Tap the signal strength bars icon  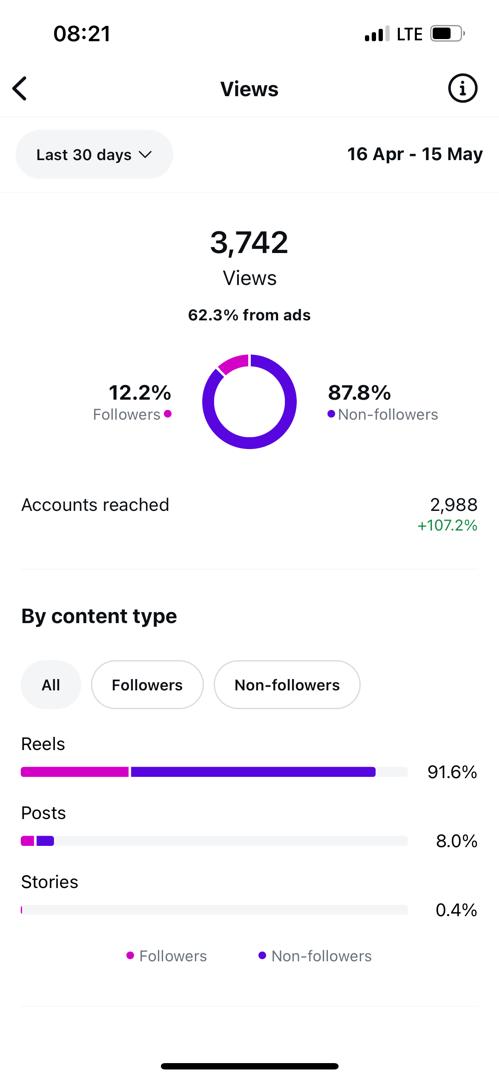[377, 34]
